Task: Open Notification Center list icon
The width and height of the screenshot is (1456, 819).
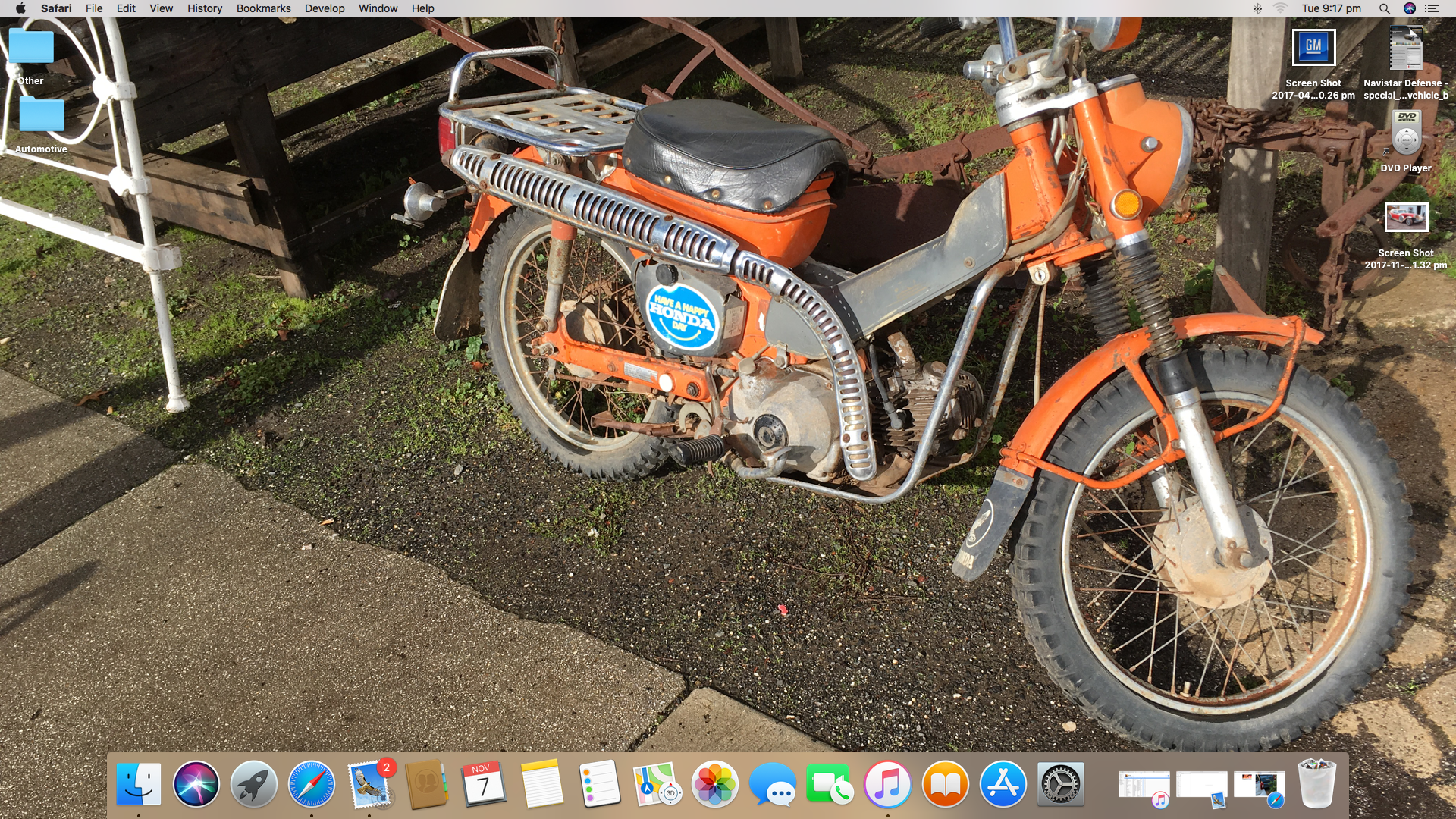Action: pos(1432,8)
